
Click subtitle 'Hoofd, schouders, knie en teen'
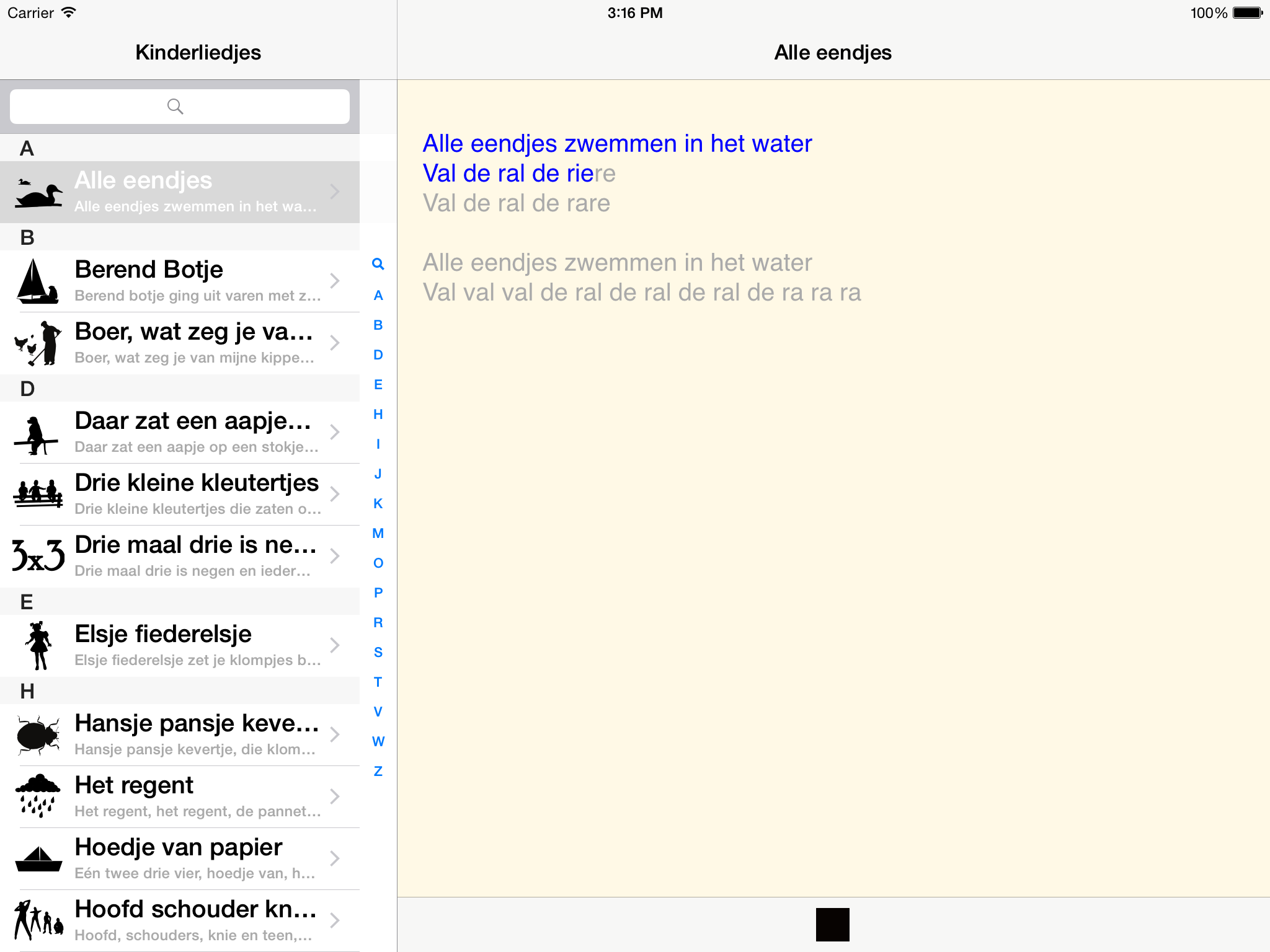[193, 935]
